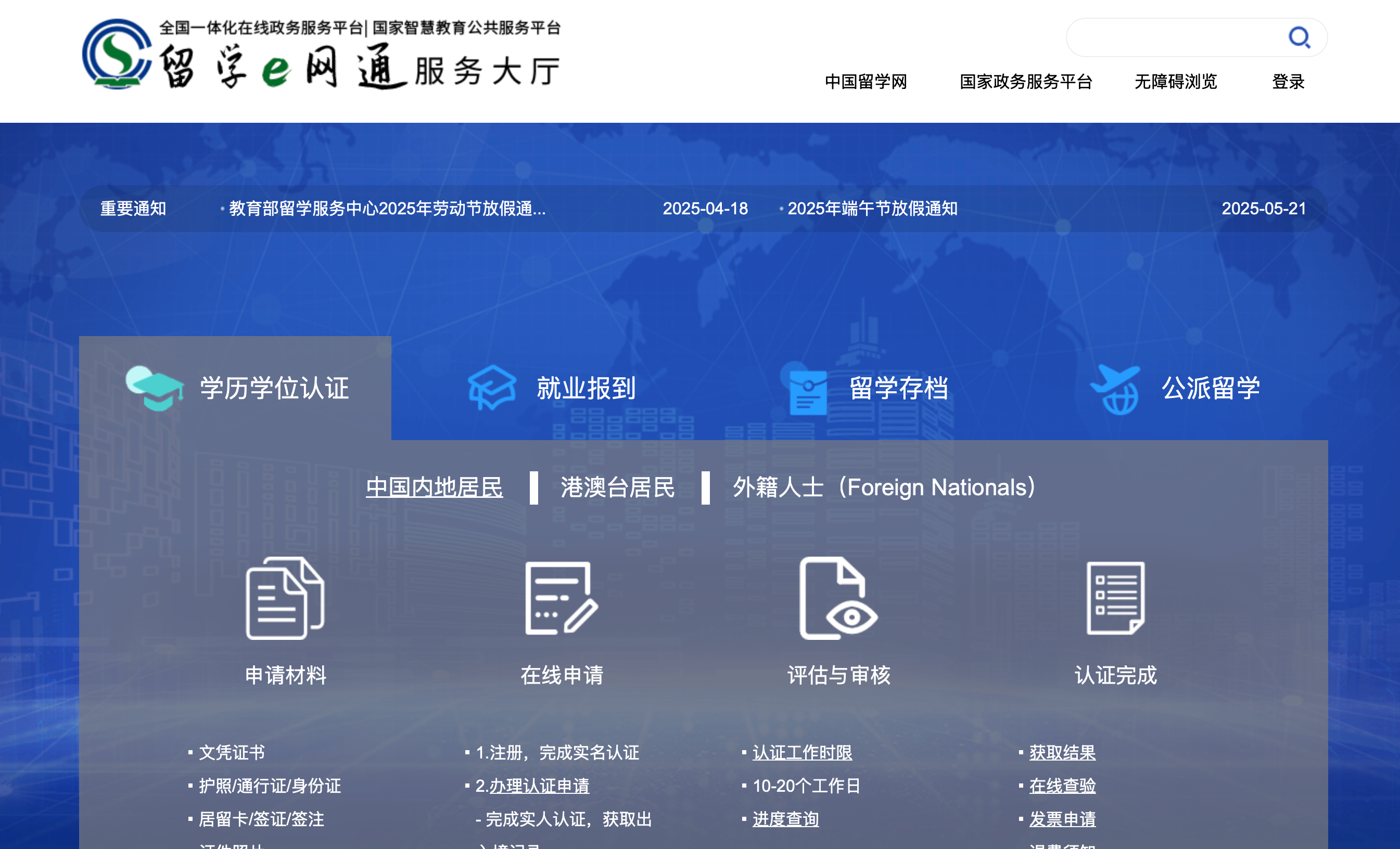Open 国家政务服务平台 link

(x=1026, y=82)
